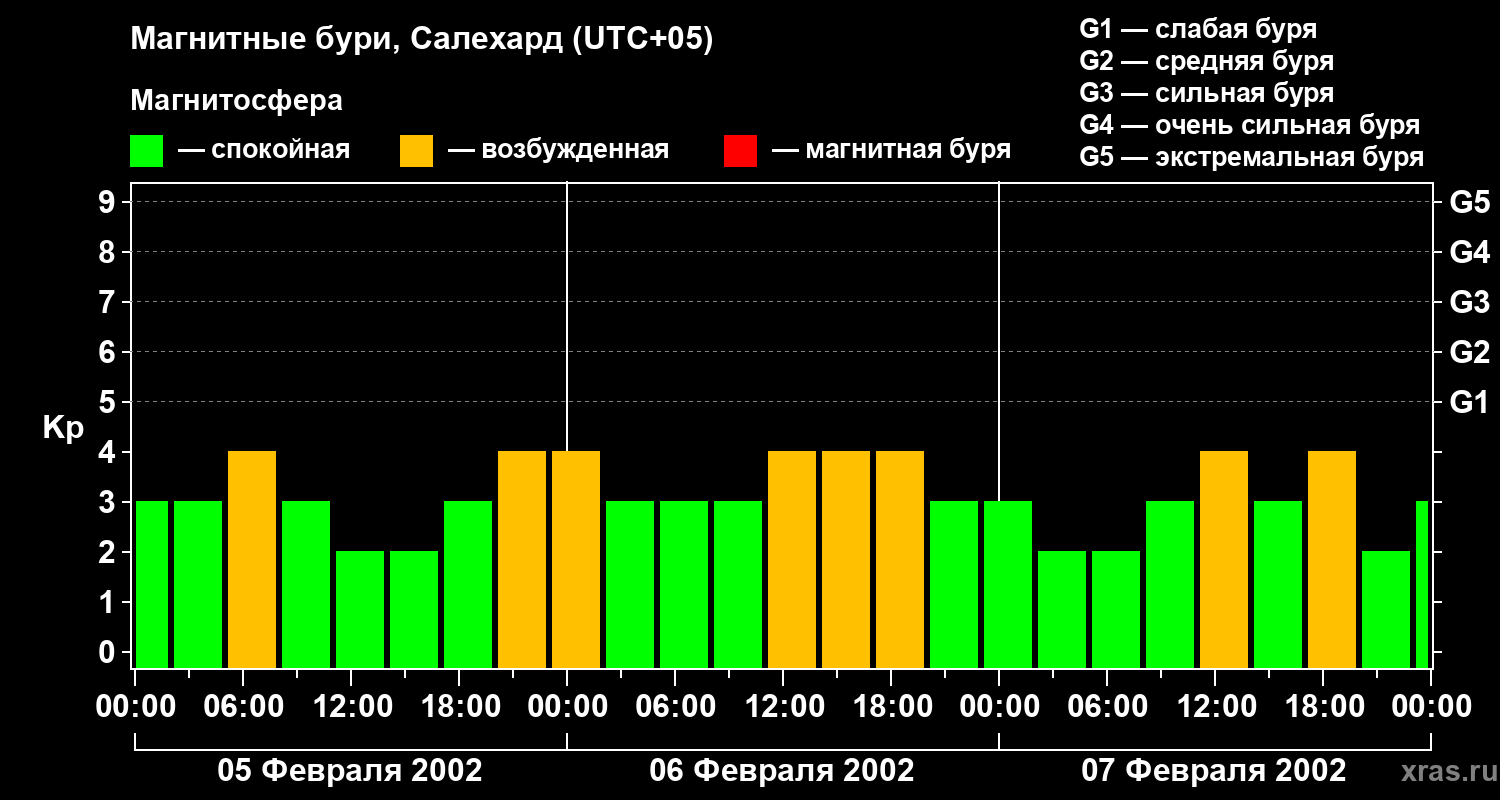Click the green 21:00–00:00 bar on 06 Февраля

point(954,585)
